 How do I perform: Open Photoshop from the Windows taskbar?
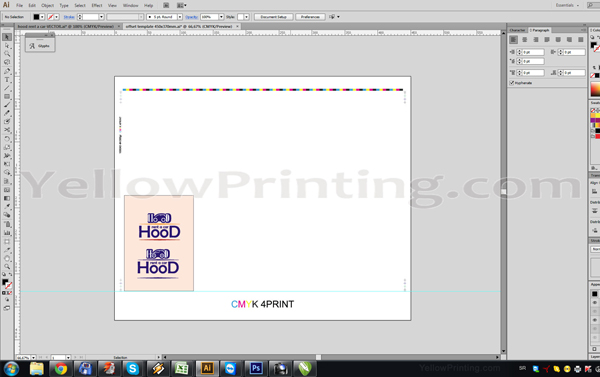(256, 368)
